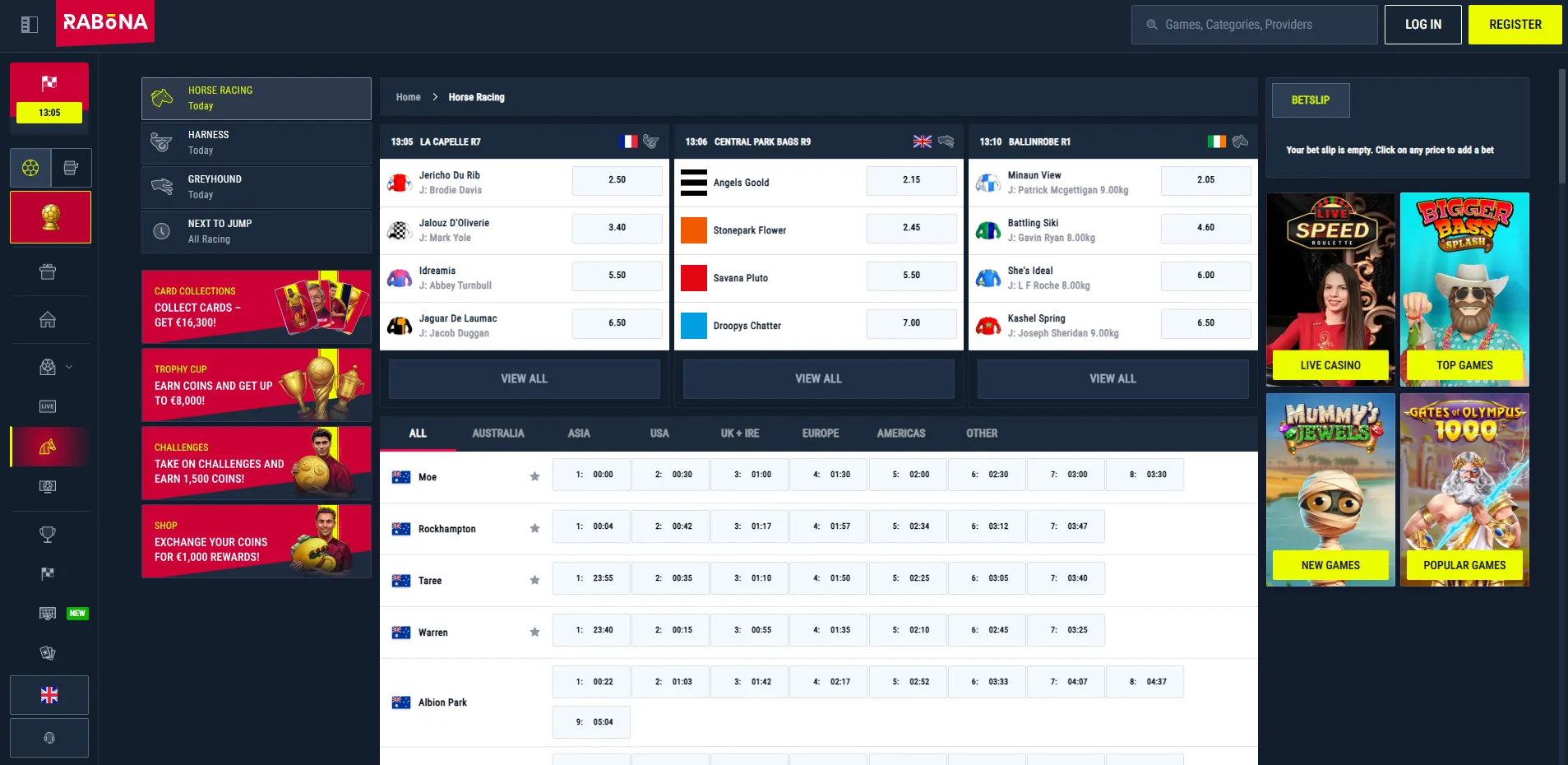View all Central Park Bags R9 runners
Image resolution: width=1568 pixels, height=765 pixels.
[x=819, y=379]
